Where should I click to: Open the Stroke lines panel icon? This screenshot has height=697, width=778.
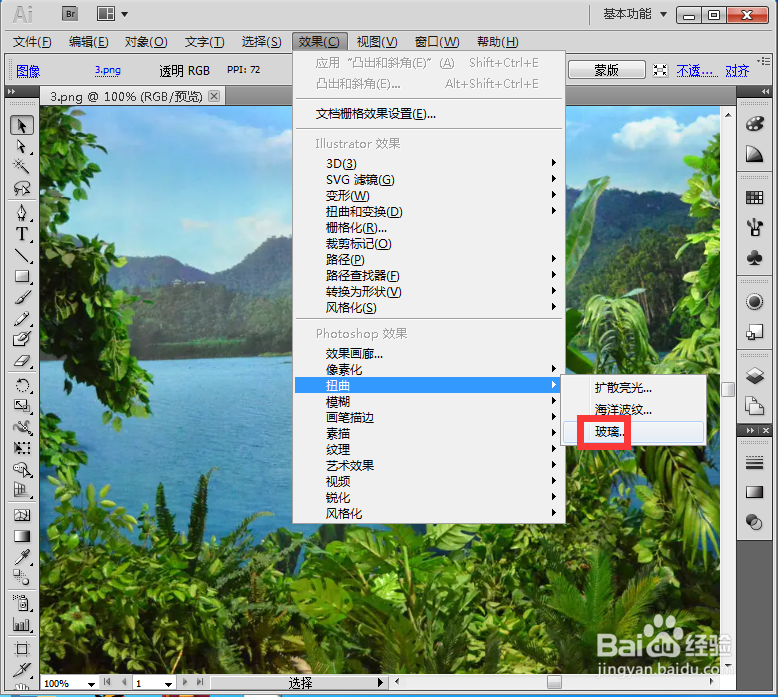pyautogui.click(x=755, y=463)
